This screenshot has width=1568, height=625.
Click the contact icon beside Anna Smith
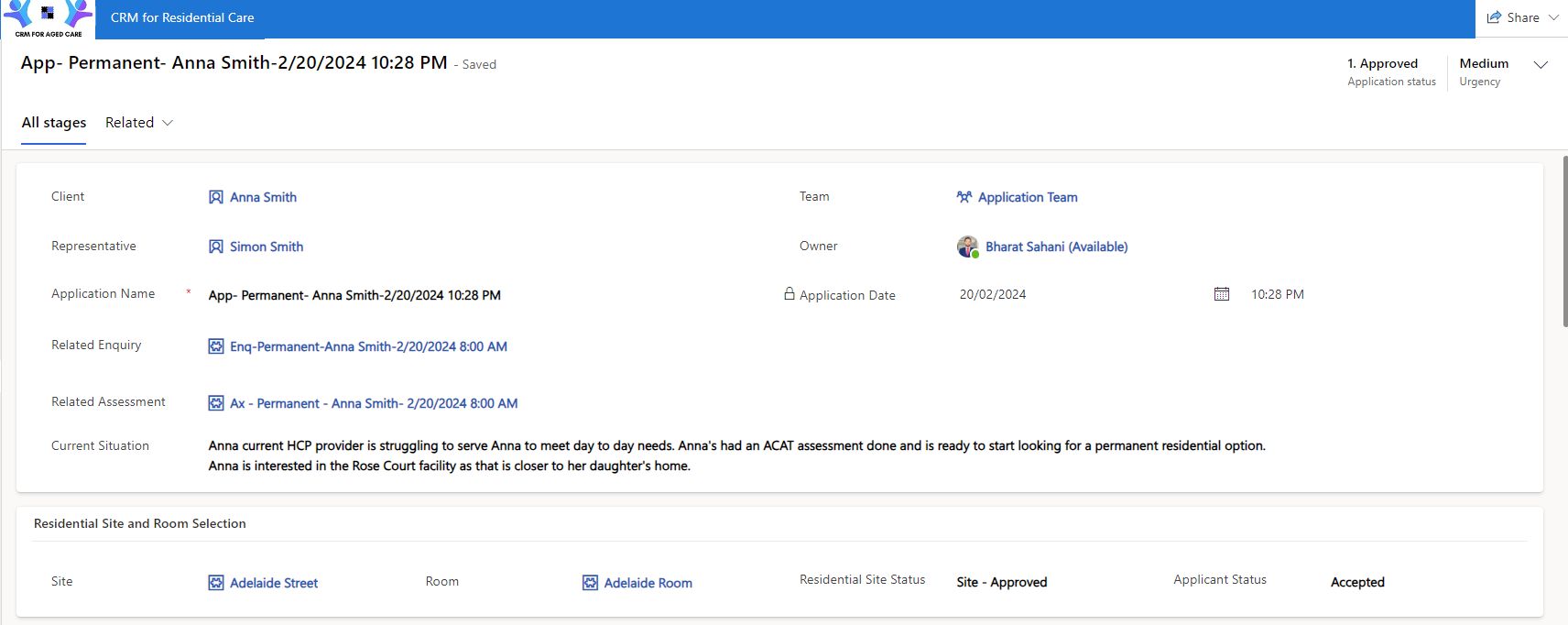(216, 197)
